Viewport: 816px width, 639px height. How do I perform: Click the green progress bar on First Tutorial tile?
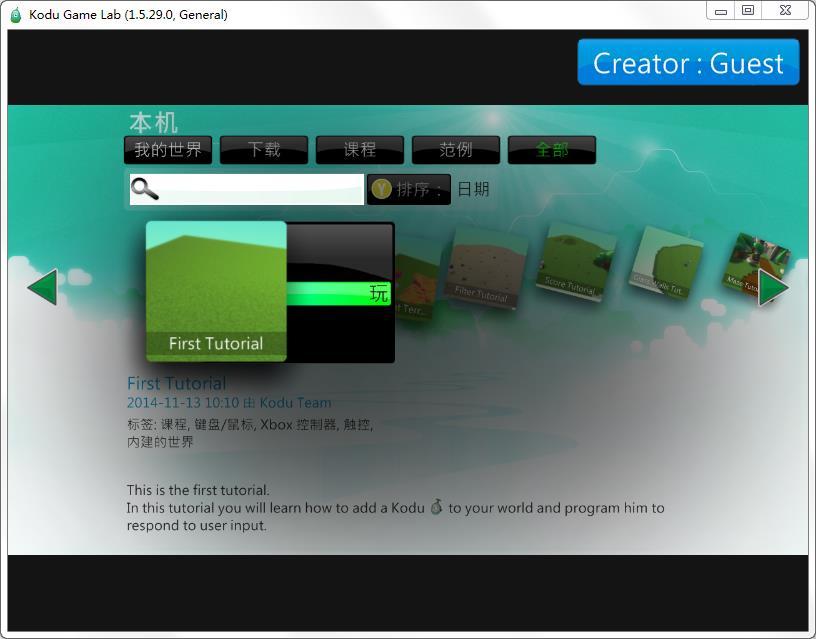340,293
